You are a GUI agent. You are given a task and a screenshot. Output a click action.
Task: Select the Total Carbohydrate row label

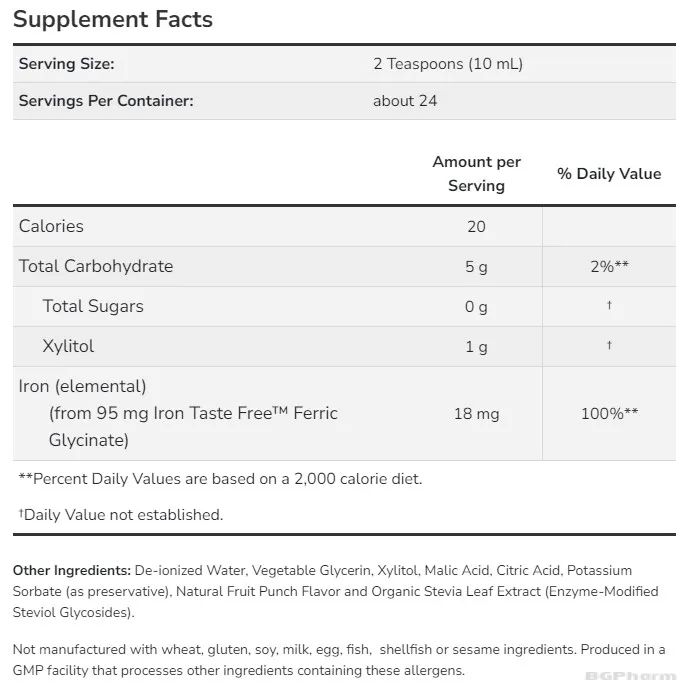(96, 266)
